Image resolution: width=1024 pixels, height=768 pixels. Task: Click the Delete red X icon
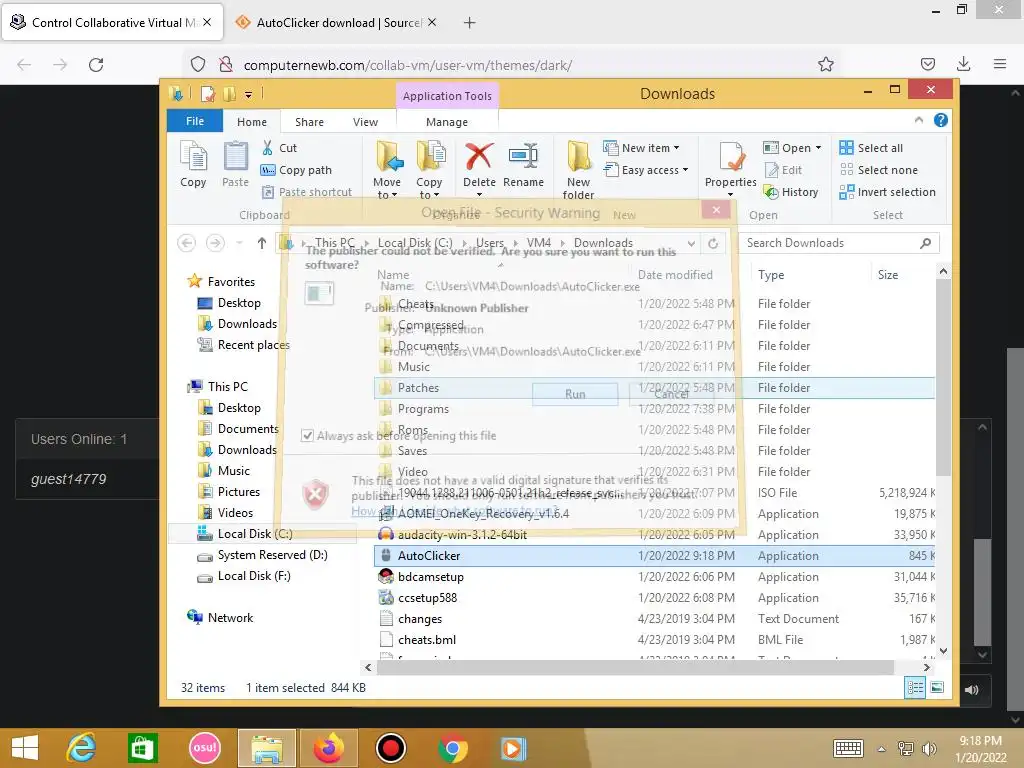[479, 157]
